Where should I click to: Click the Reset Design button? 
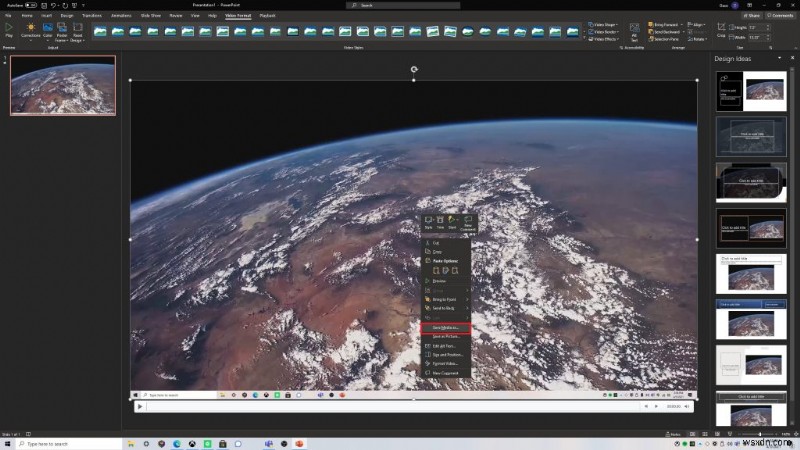[78, 32]
